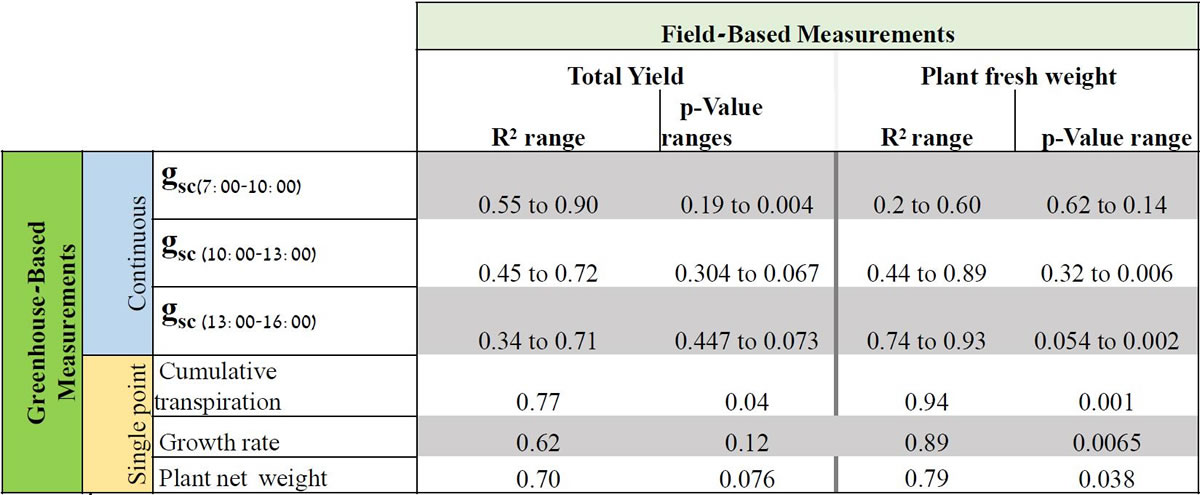Select the cell reading 0.55 to 0.90
1200x495 pixels.
point(538,206)
